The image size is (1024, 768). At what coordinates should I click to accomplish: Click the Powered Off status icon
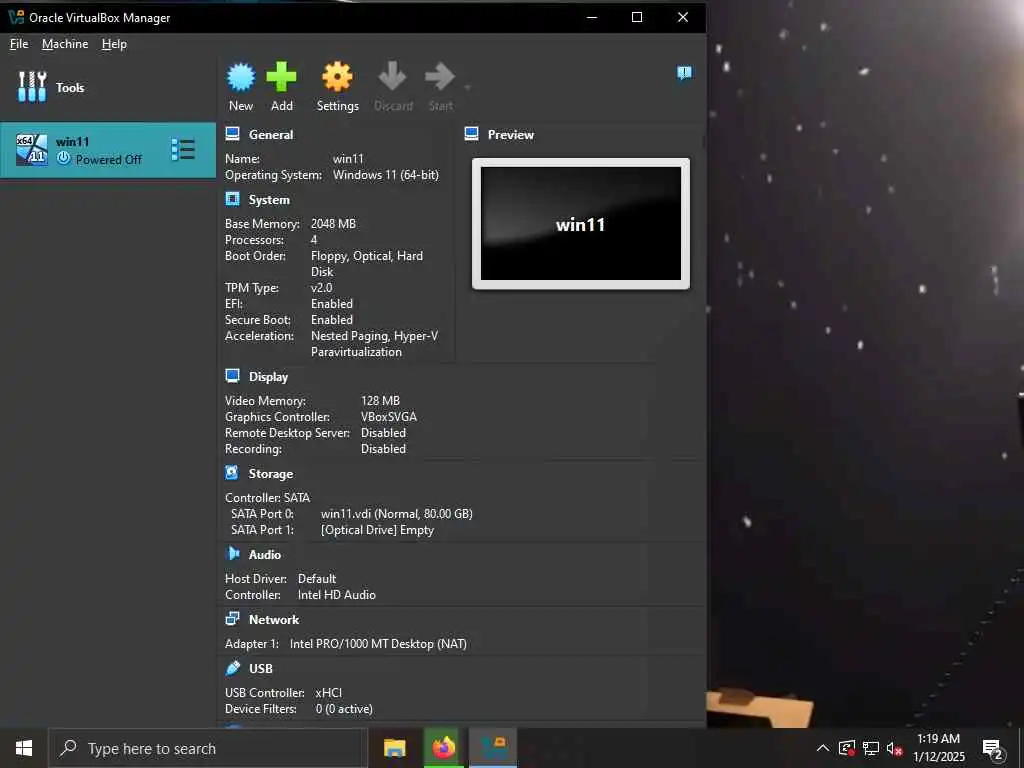[x=63, y=159]
